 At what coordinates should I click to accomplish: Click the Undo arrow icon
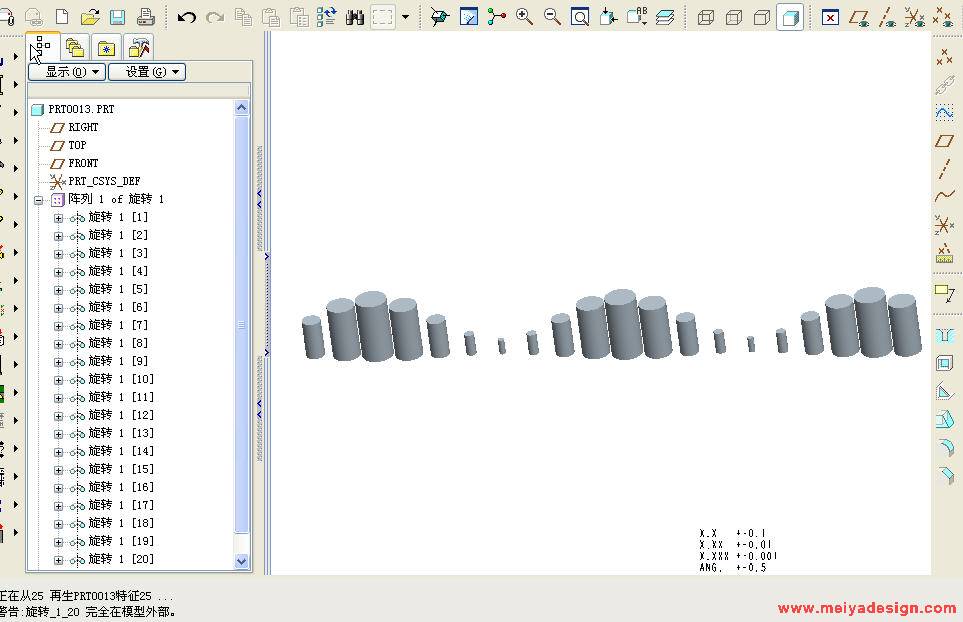[x=186, y=17]
